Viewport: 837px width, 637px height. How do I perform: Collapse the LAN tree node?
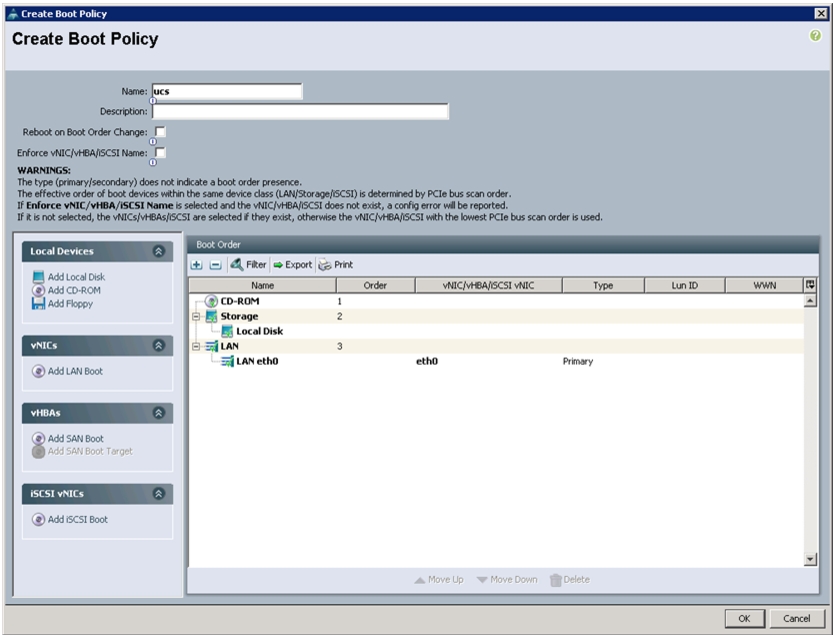pyautogui.click(x=196, y=346)
